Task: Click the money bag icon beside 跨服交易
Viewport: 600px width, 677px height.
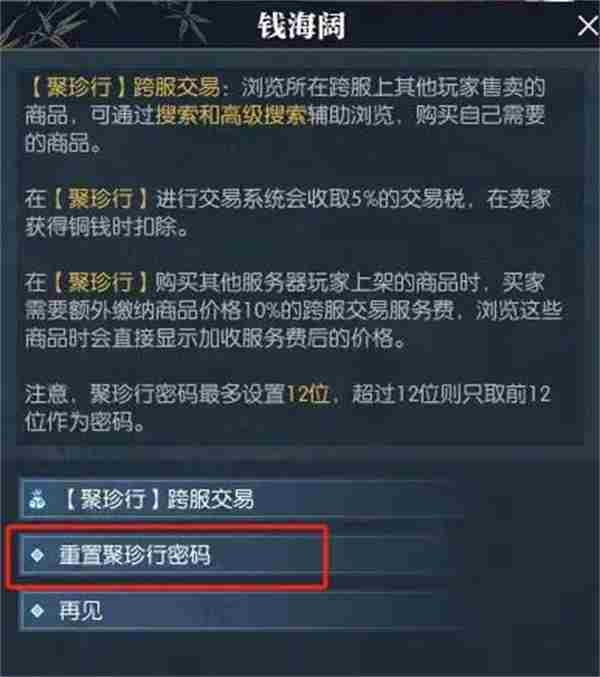Action: pyautogui.click(x=37, y=500)
